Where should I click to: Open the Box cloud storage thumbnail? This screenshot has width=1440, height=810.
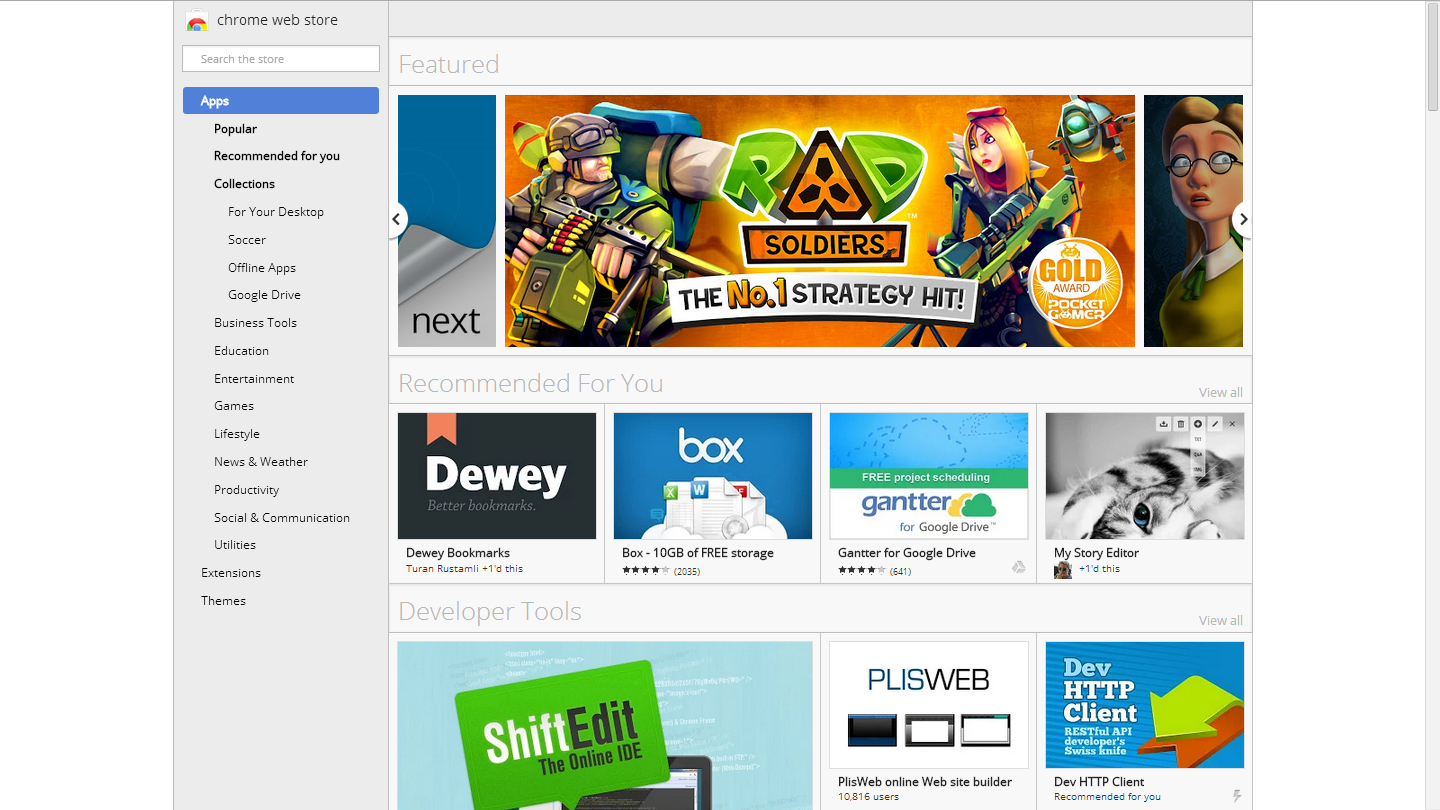[713, 476]
